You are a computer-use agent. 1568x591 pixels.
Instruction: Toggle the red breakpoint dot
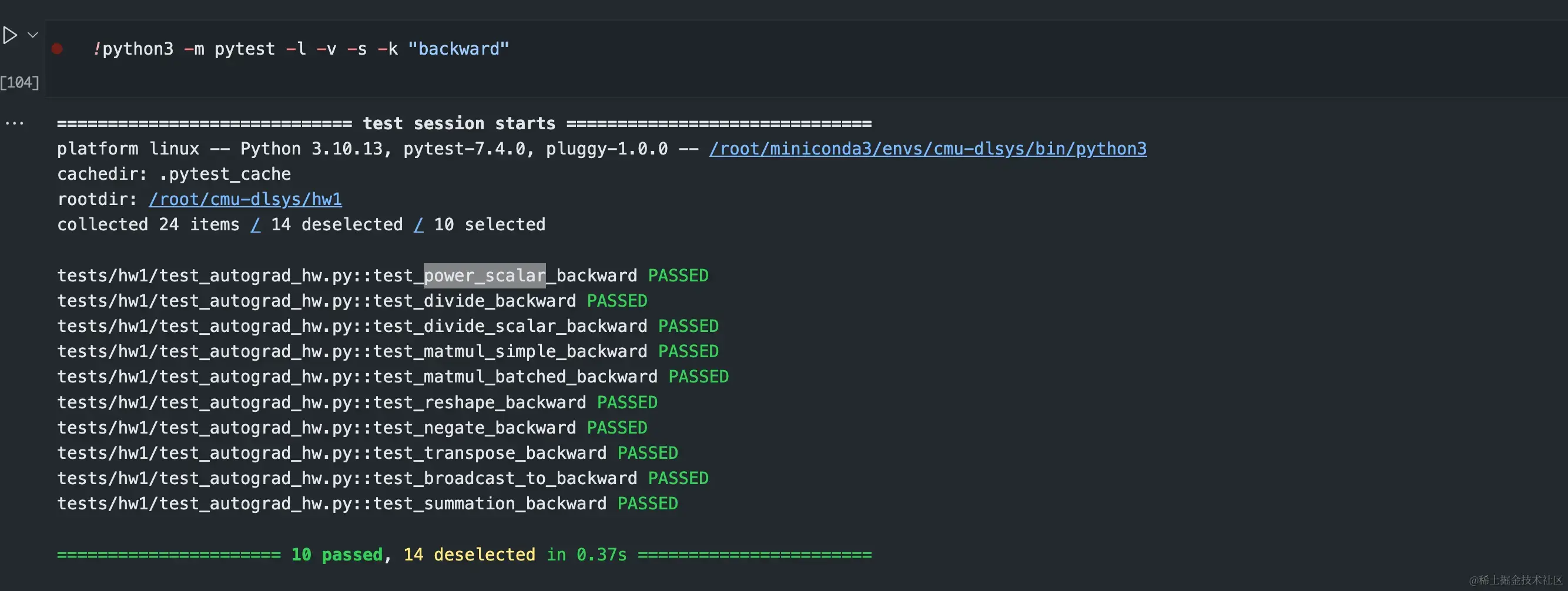tap(57, 49)
